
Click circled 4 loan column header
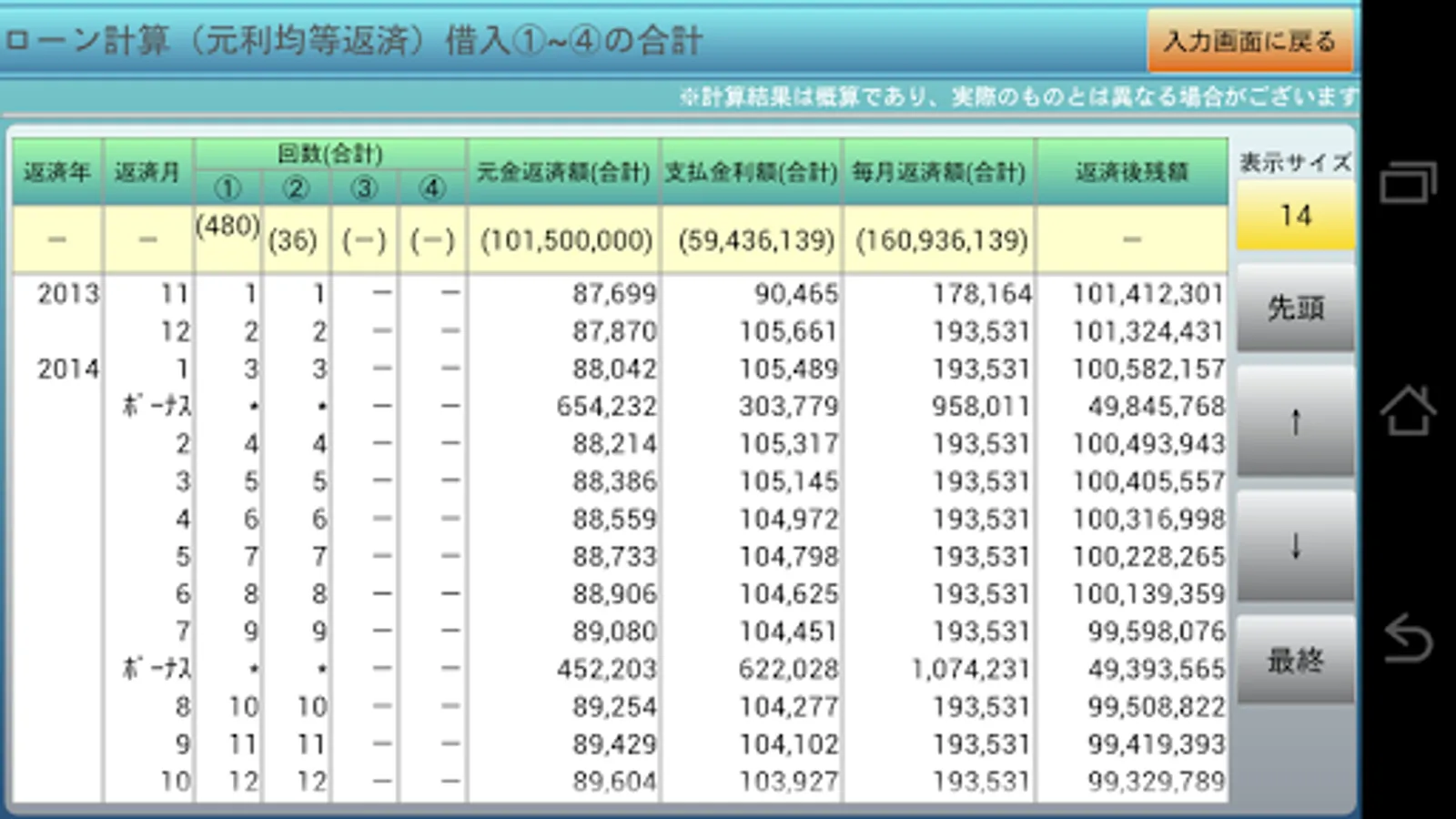[x=432, y=188]
